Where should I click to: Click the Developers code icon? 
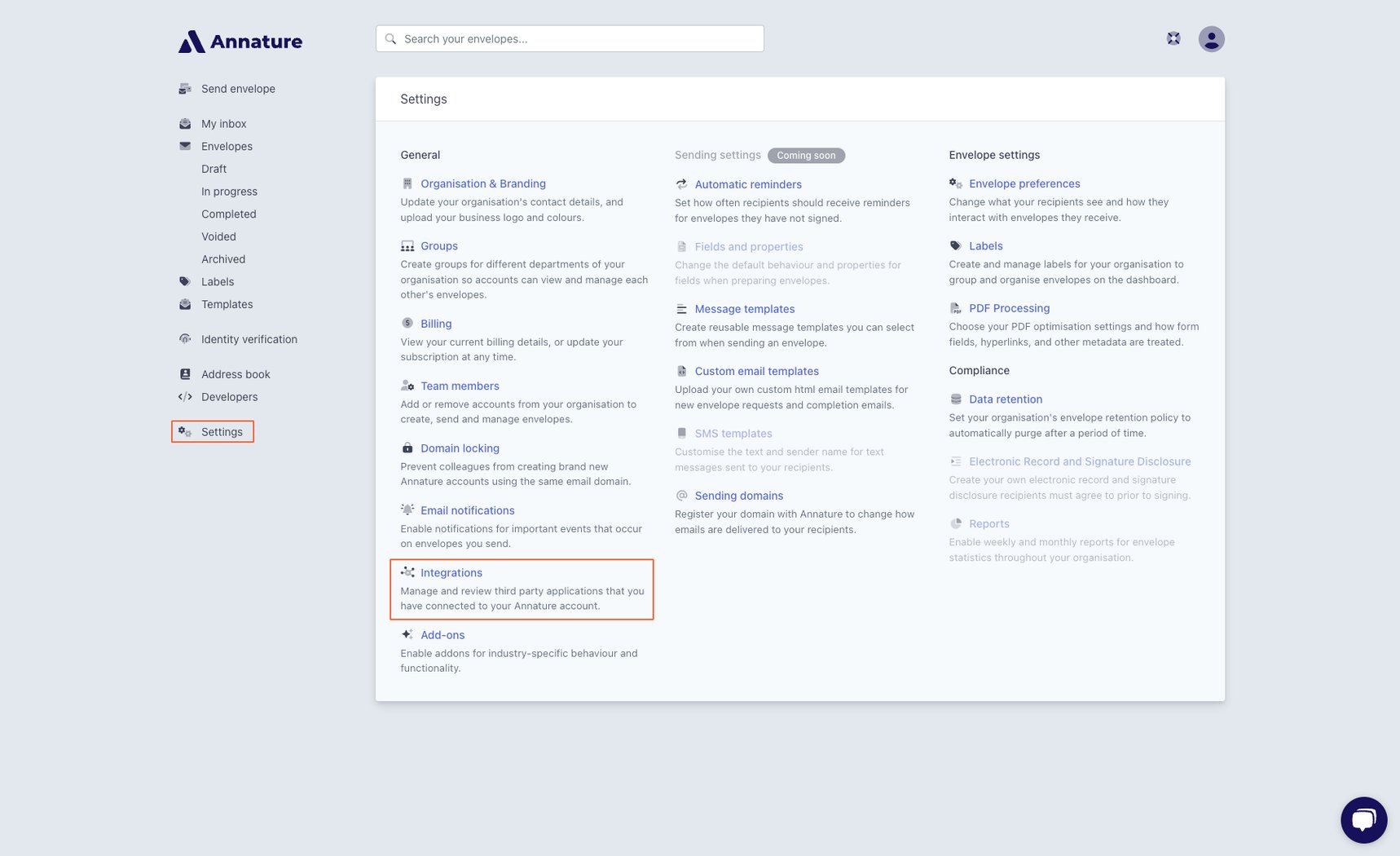(183, 397)
